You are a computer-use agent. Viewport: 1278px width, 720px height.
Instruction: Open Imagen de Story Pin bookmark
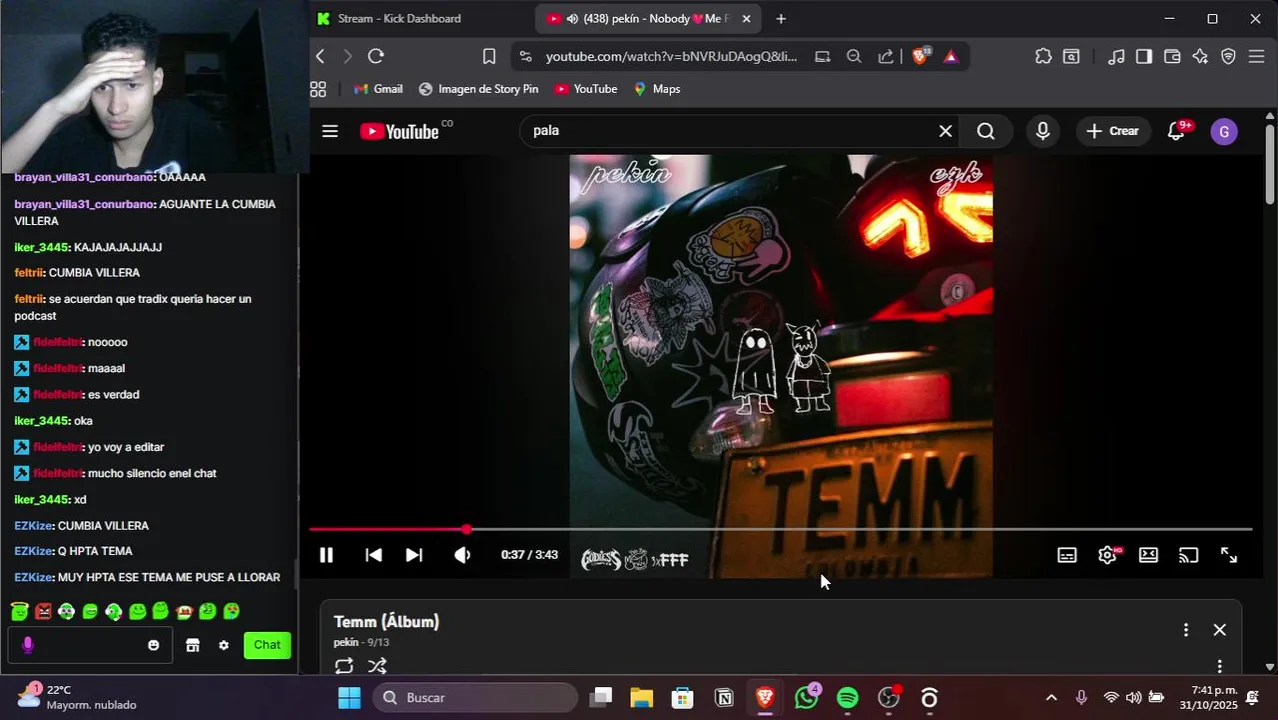point(478,89)
